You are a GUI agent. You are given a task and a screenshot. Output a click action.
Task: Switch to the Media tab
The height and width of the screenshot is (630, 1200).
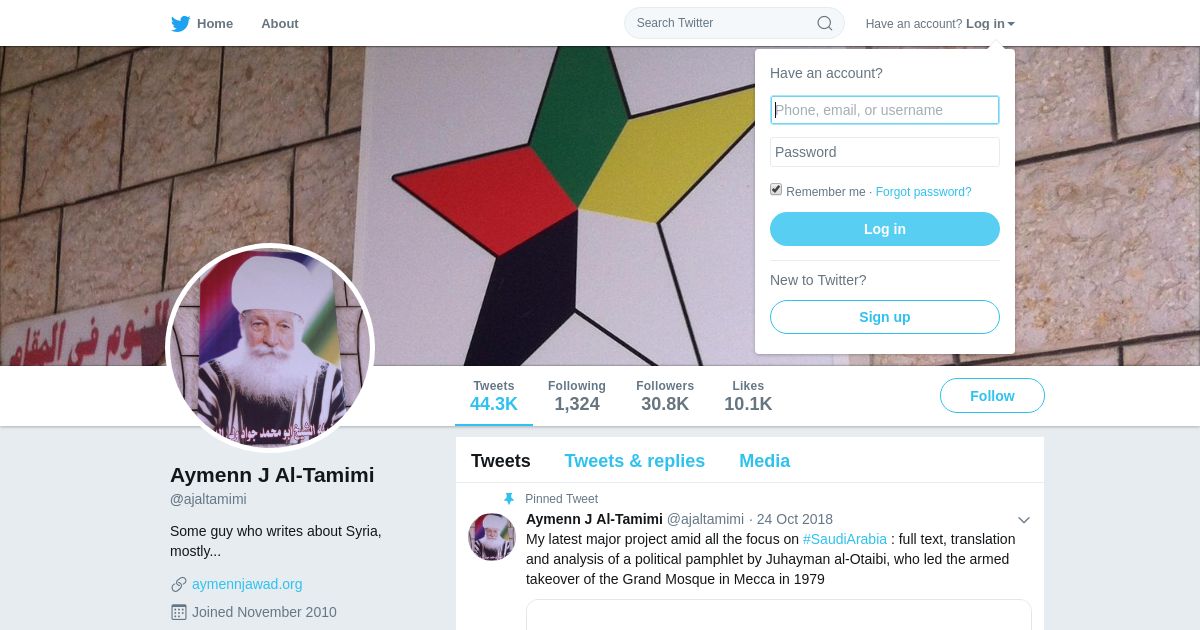click(764, 461)
